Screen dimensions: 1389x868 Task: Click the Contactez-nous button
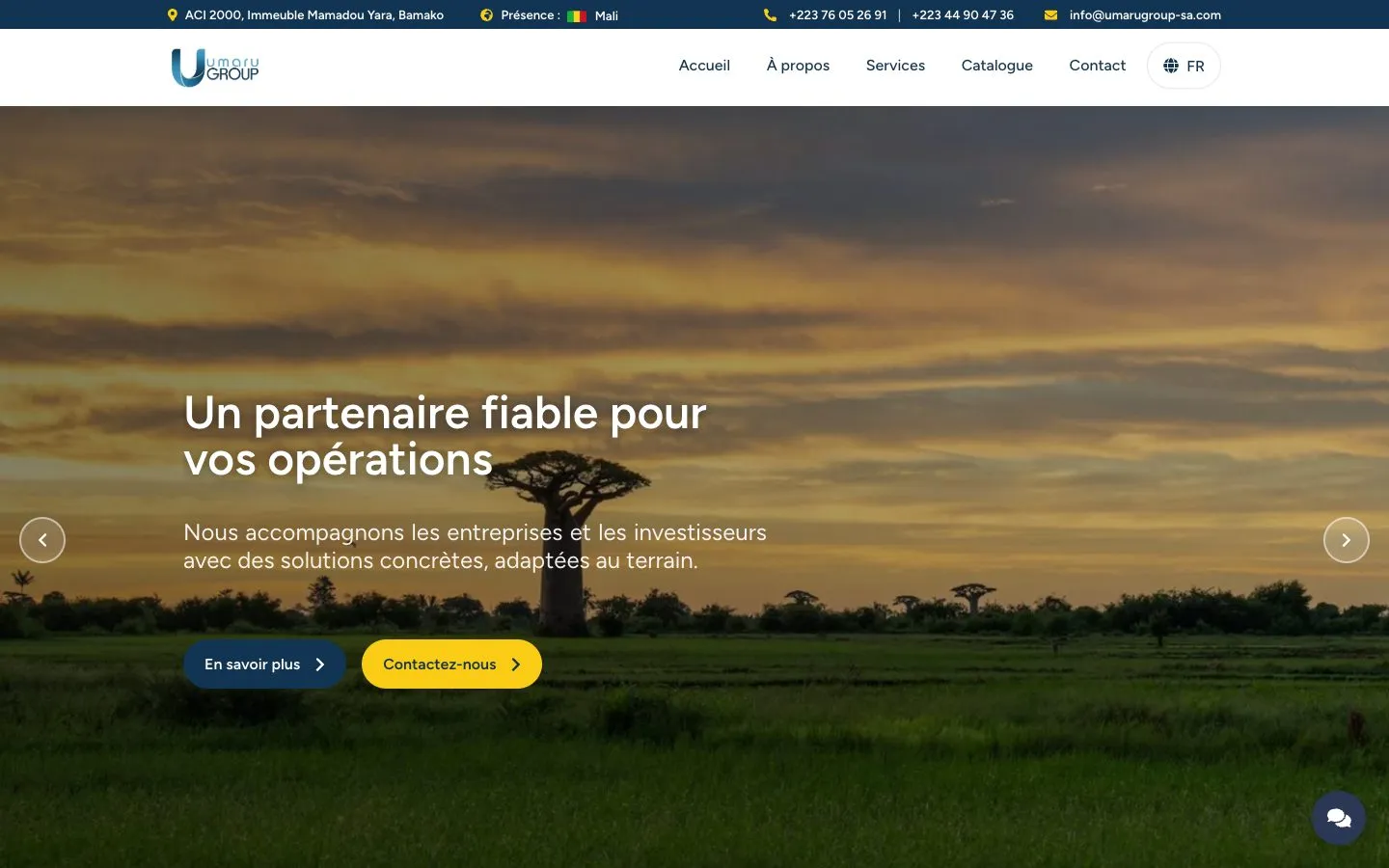tap(451, 665)
